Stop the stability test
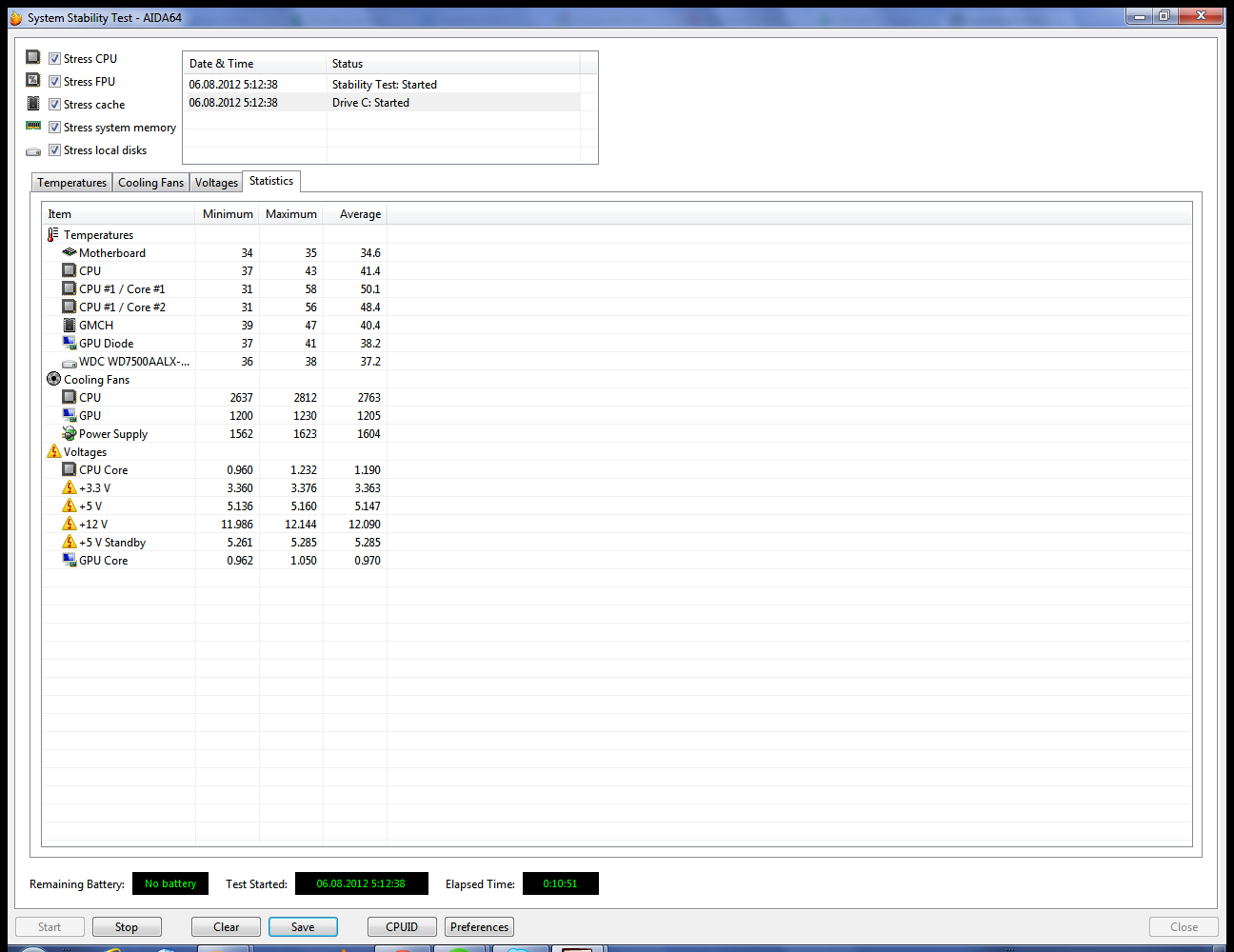 (x=127, y=927)
